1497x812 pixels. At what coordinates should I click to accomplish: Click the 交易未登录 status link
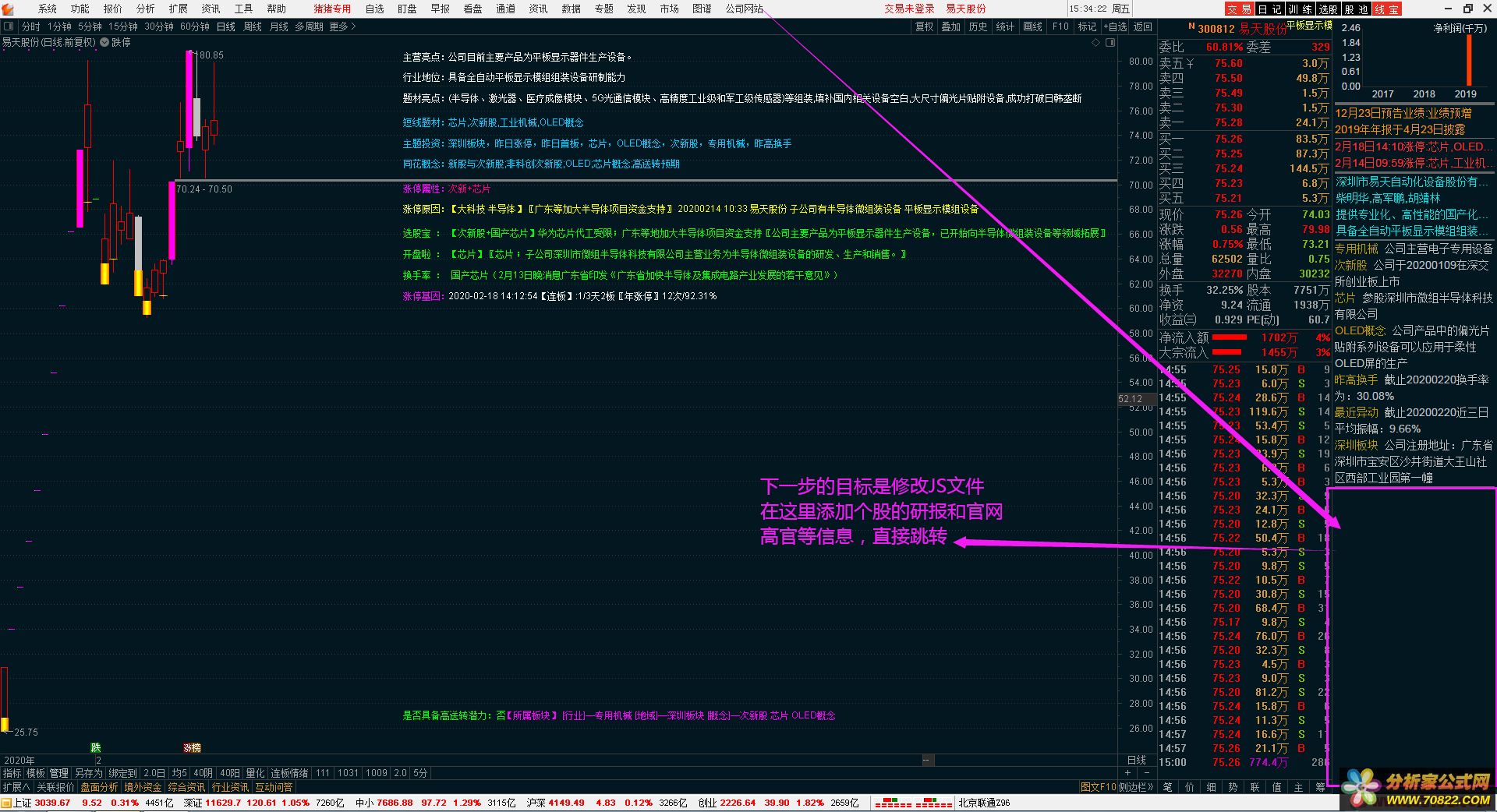909,9
